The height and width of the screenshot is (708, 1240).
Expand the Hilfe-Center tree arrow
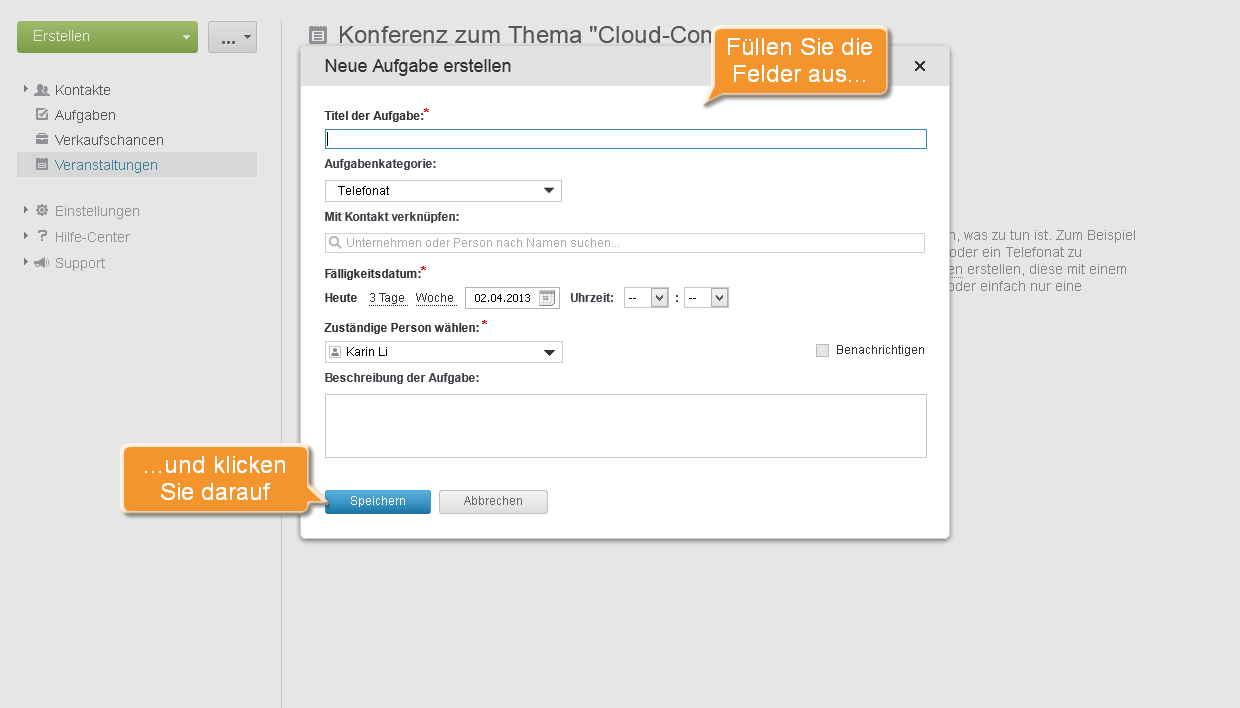click(26, 236)
